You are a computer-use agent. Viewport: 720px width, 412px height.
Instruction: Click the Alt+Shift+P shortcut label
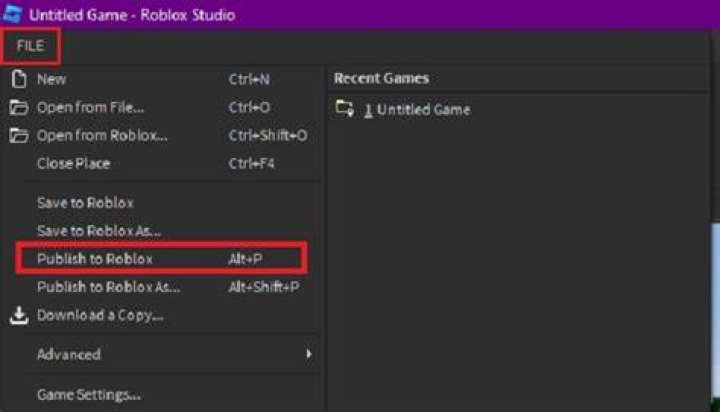[x=264, y=287]
